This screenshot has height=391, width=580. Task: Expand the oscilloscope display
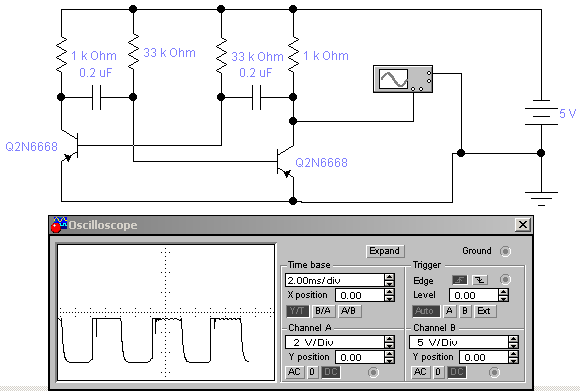[385, 251]
